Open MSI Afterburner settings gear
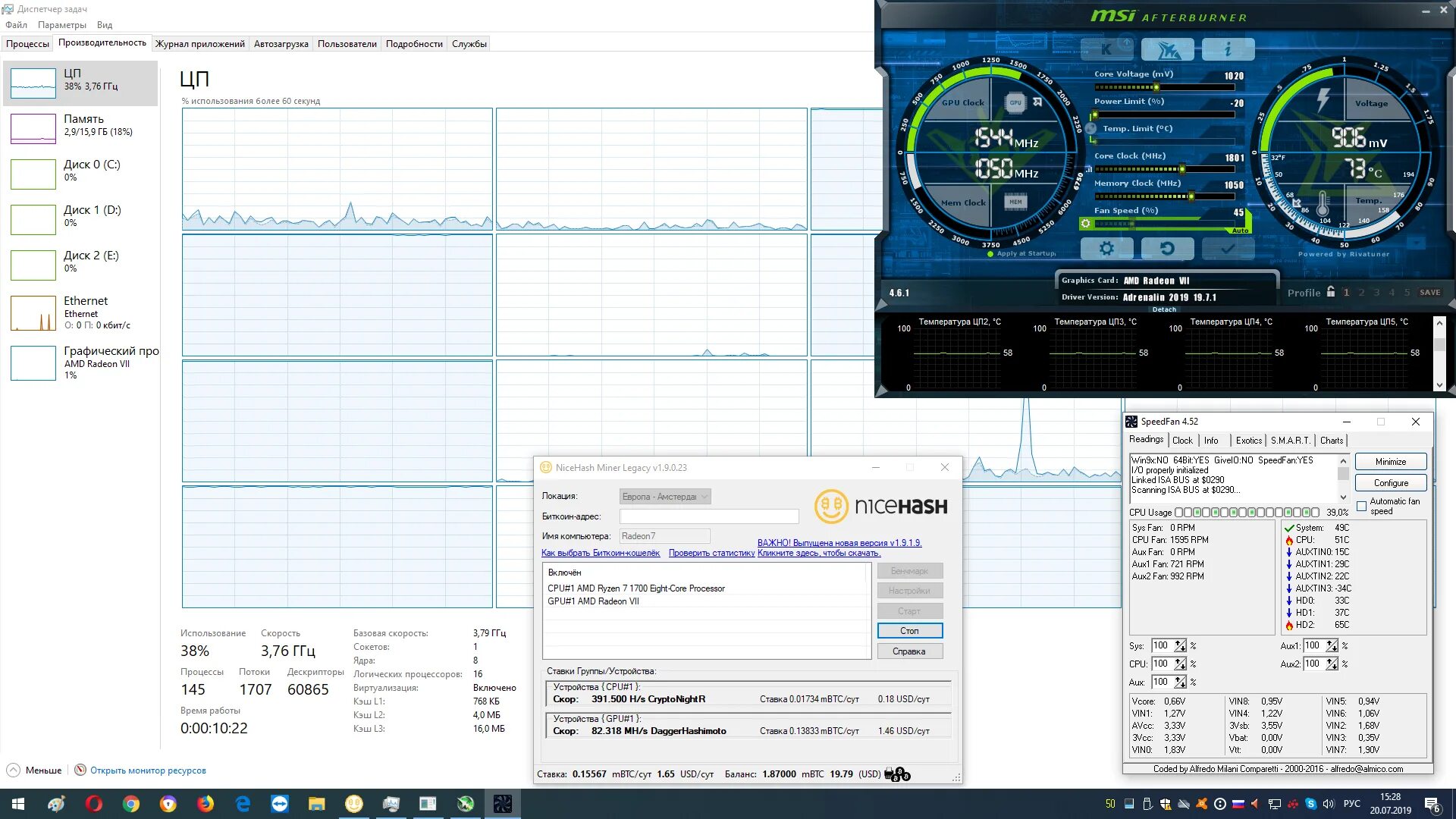The image size is (1456, 819). [x=1106, y=248]
